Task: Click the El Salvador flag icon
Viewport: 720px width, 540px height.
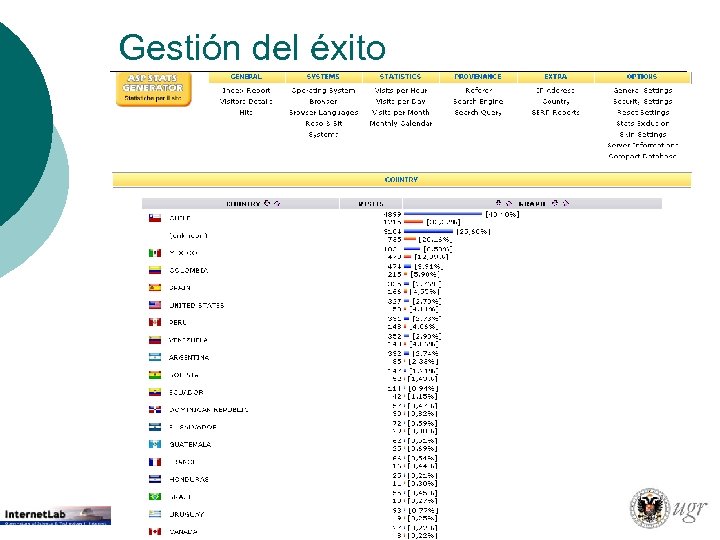Action: point(155,427)
